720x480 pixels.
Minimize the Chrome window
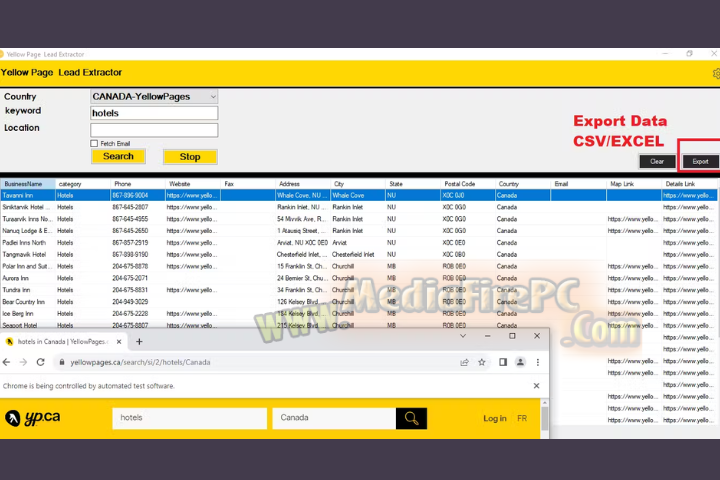[488, 336]
